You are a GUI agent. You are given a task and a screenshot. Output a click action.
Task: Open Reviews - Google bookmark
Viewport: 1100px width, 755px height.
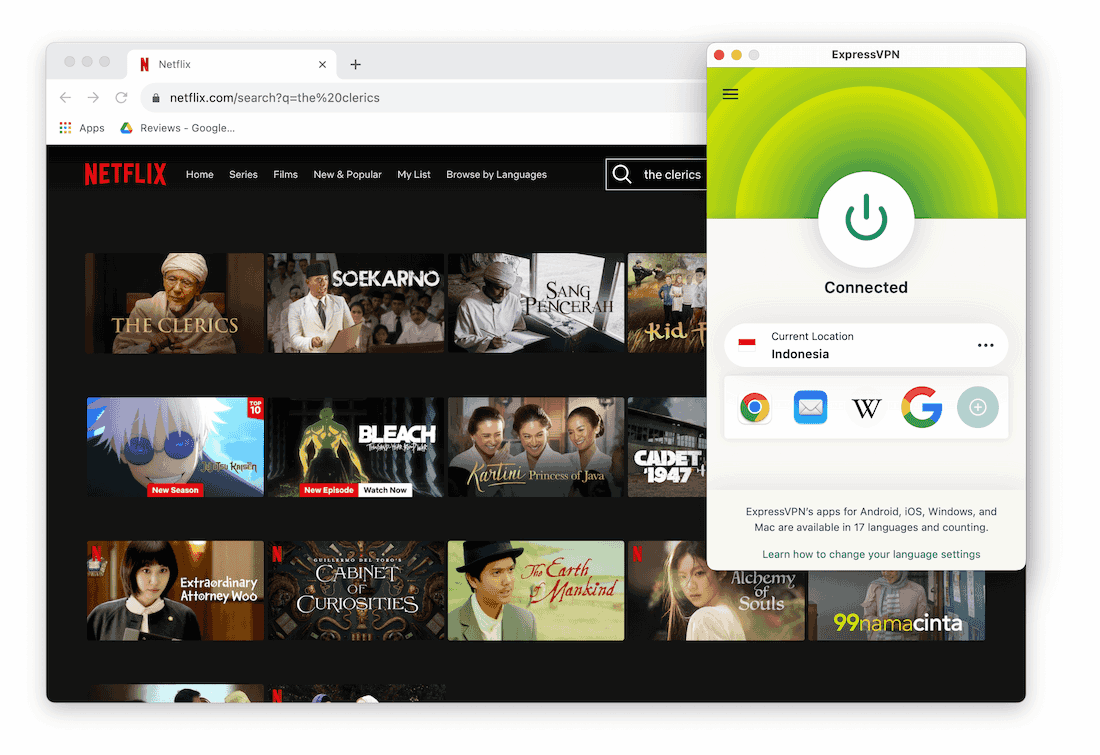click(177, 128)
